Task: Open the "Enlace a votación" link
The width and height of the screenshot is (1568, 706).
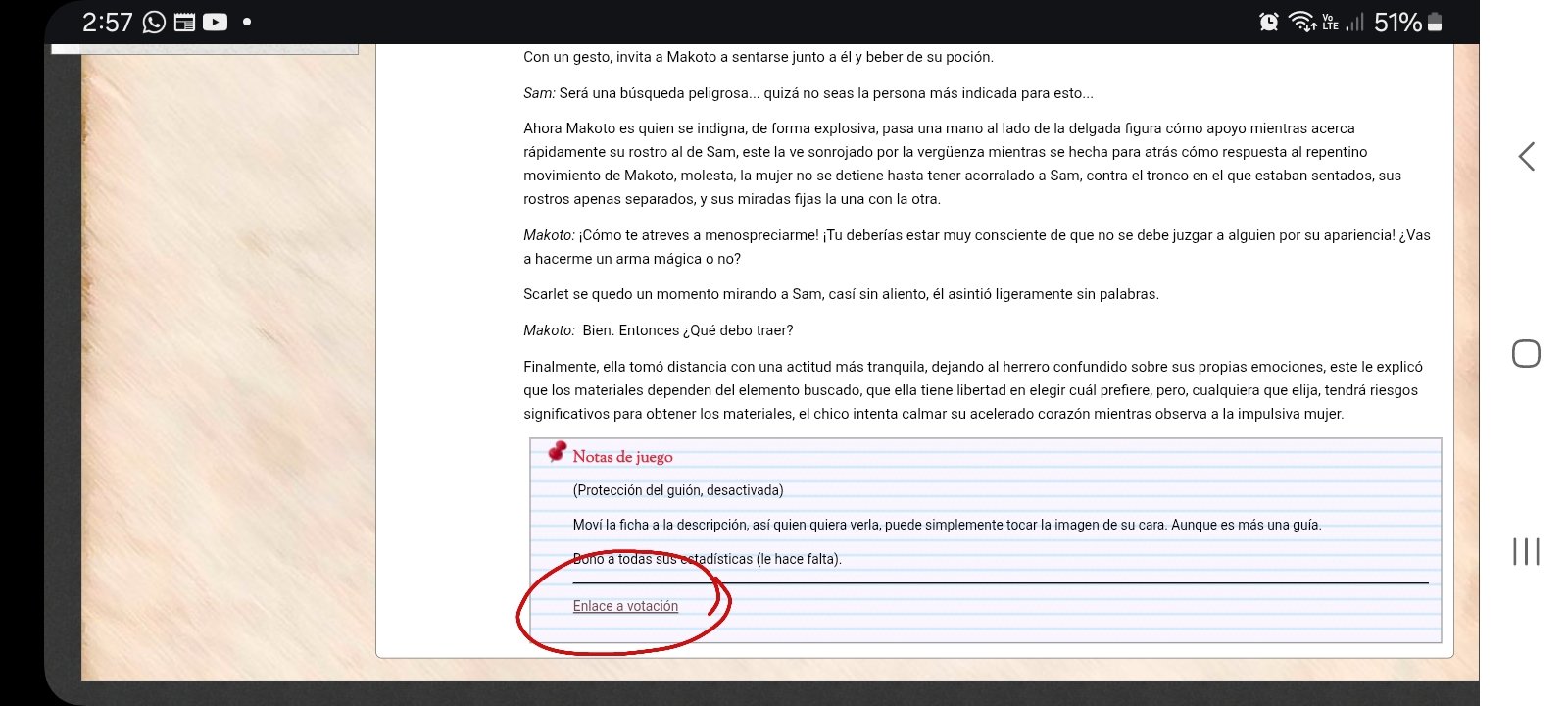Action: [625, 606]
